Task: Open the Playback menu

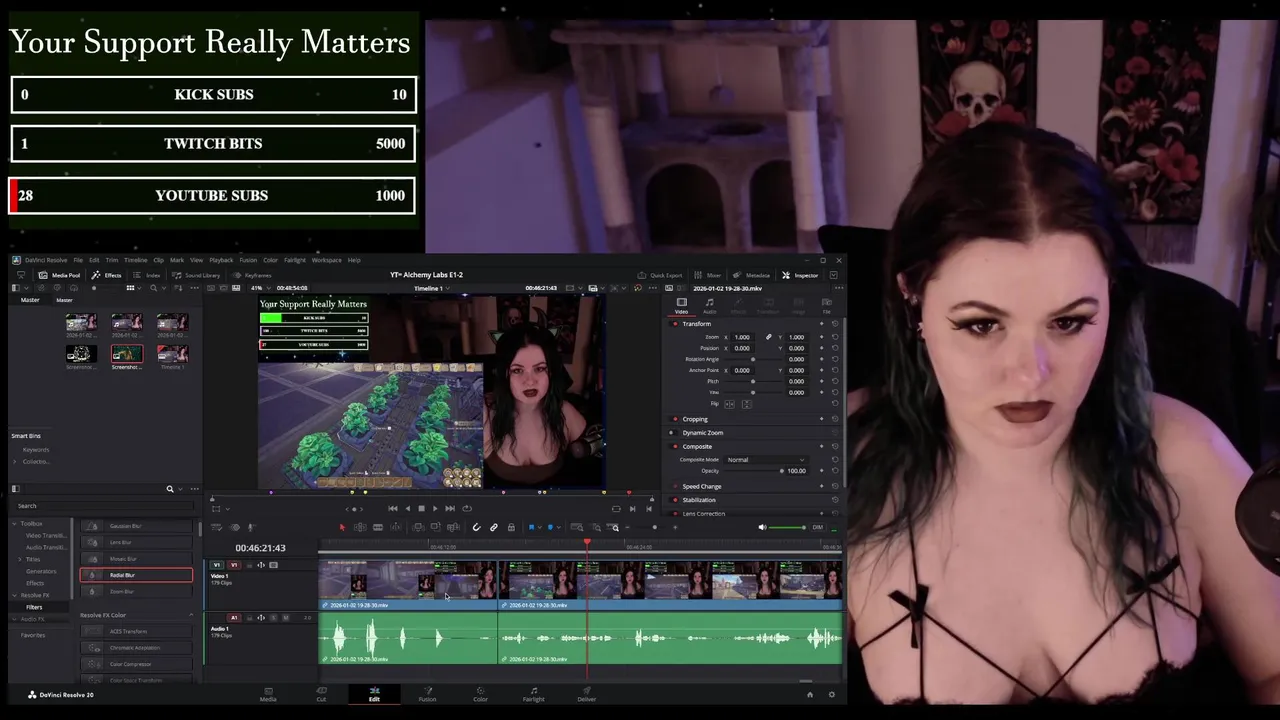Action: tap(221, 260)
